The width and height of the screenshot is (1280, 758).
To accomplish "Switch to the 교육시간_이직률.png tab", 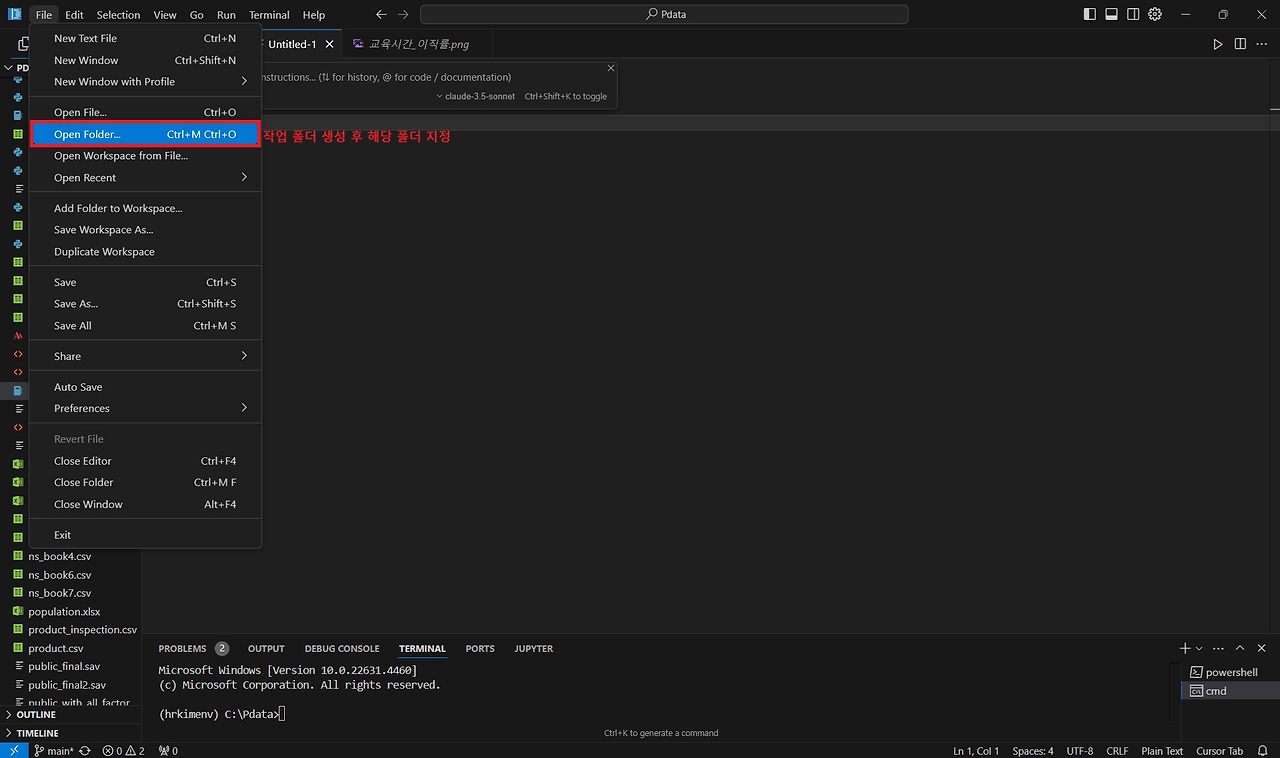I will pos(420,43).
